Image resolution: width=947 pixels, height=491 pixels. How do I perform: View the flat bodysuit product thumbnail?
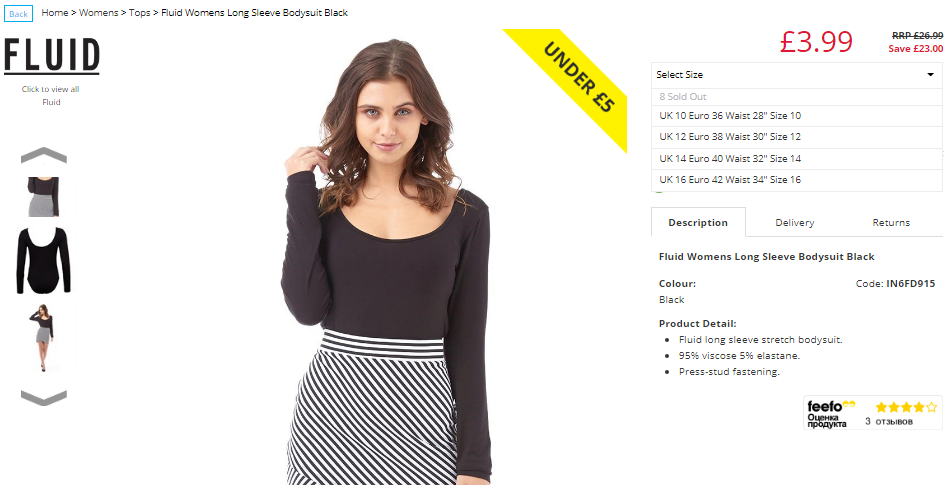click(43, 260)
